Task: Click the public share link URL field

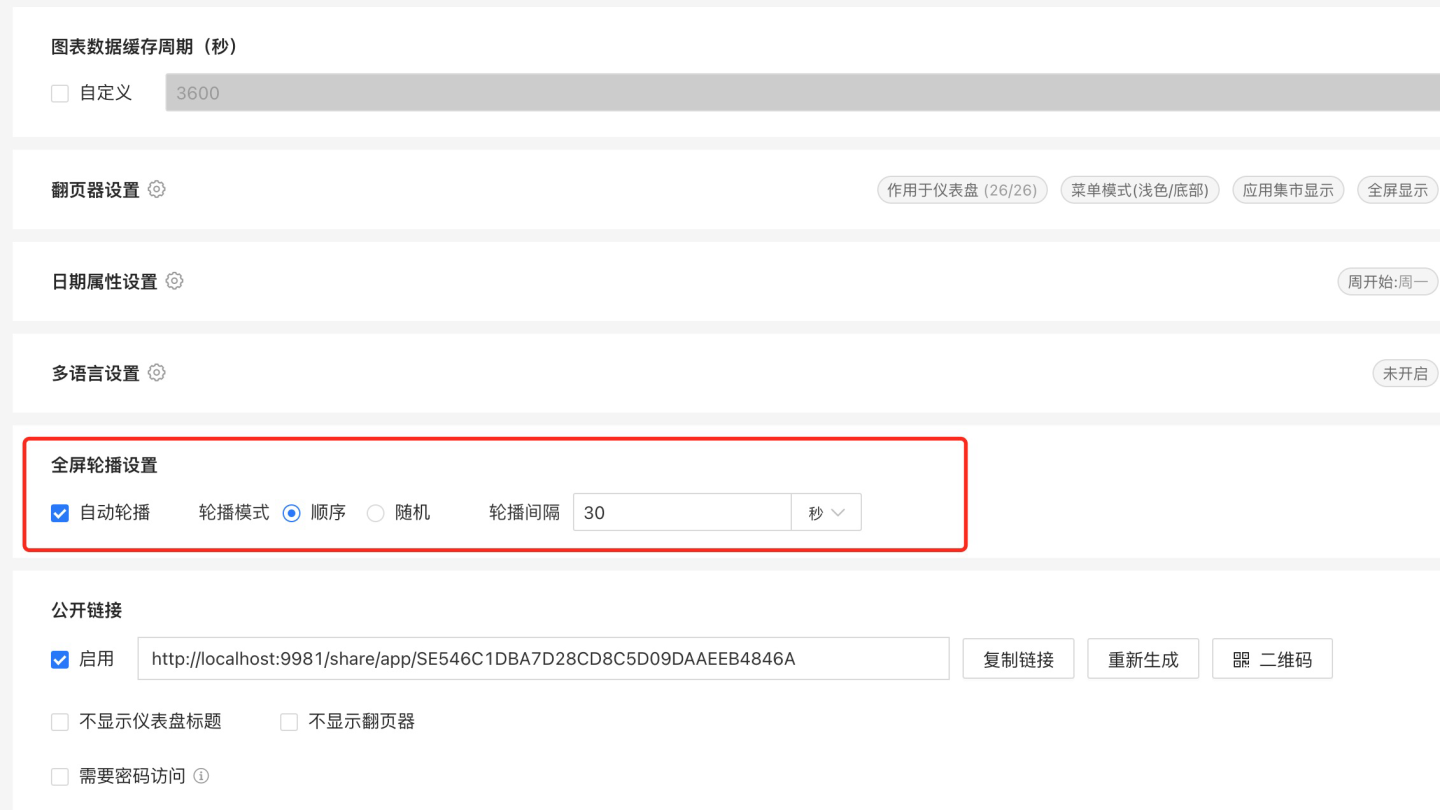Action: pyautogui.click(x=543, y=659)
